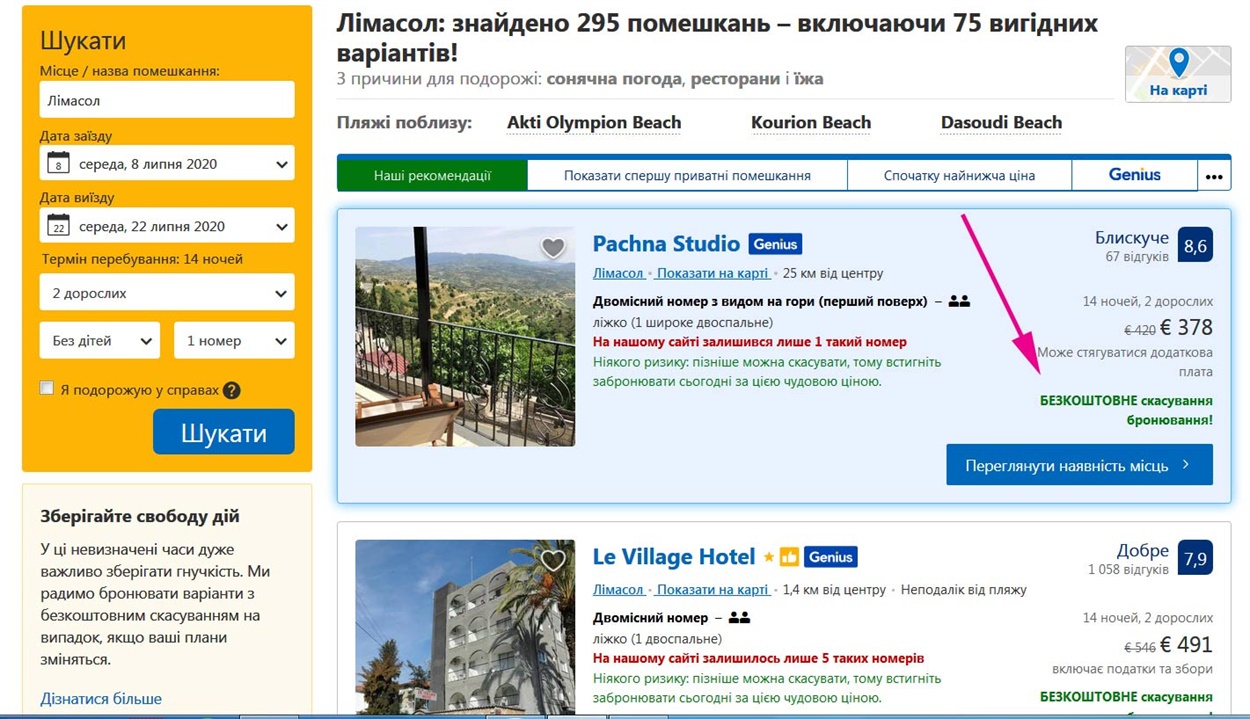Click the '€ 491' price for Le Village Hotel

tap(1187, 645)
